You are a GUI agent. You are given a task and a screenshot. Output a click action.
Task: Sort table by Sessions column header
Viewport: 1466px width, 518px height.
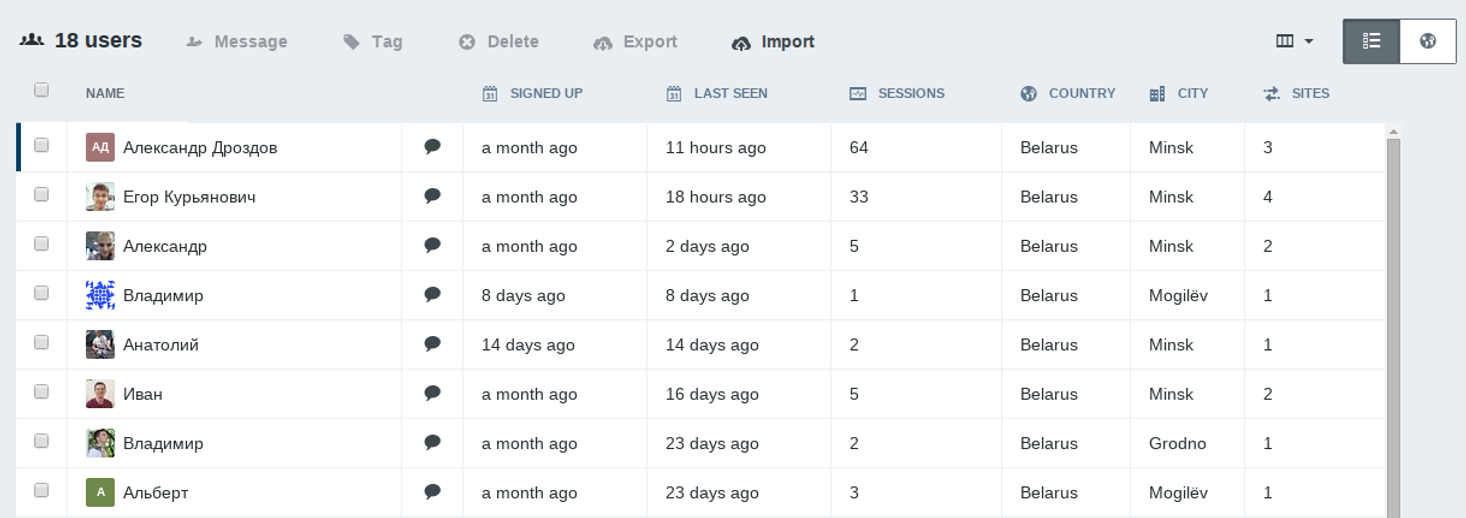click(x=910, y=93)
